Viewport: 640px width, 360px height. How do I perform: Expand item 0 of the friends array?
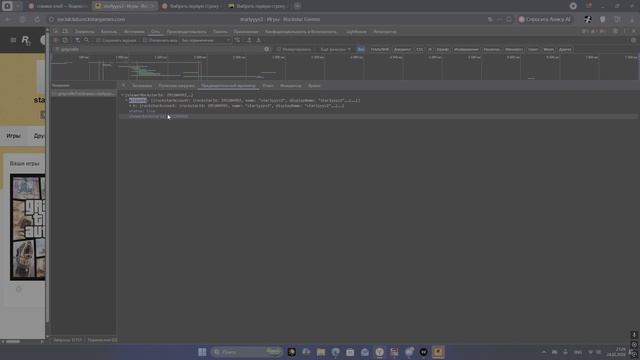131,106
